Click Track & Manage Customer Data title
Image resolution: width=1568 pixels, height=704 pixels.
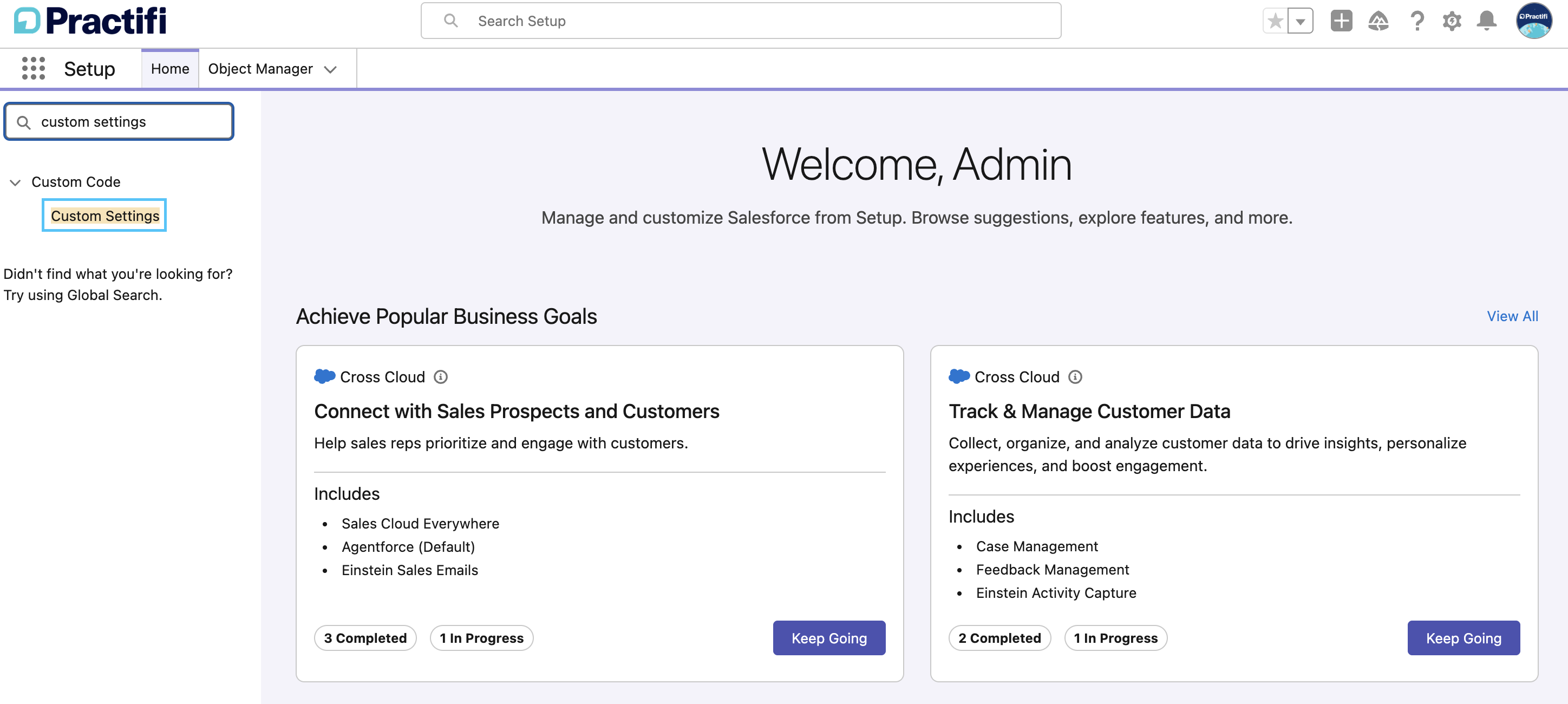click(x=1089, y=411)
